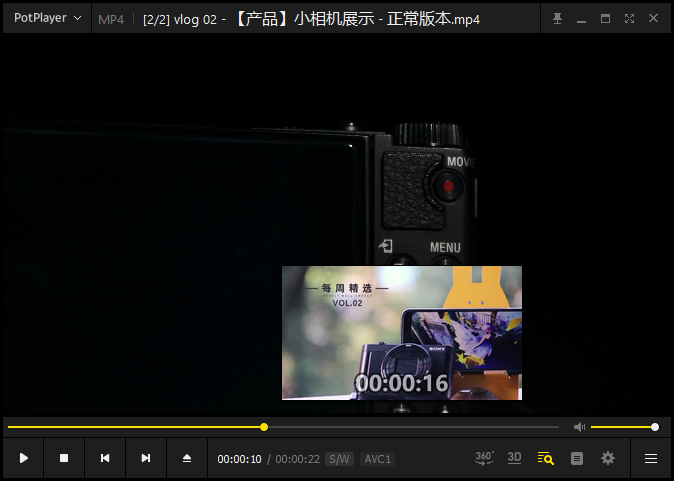Click the MP4 format label in title bar
Screen dimensions: 674x481
(111, 19)
